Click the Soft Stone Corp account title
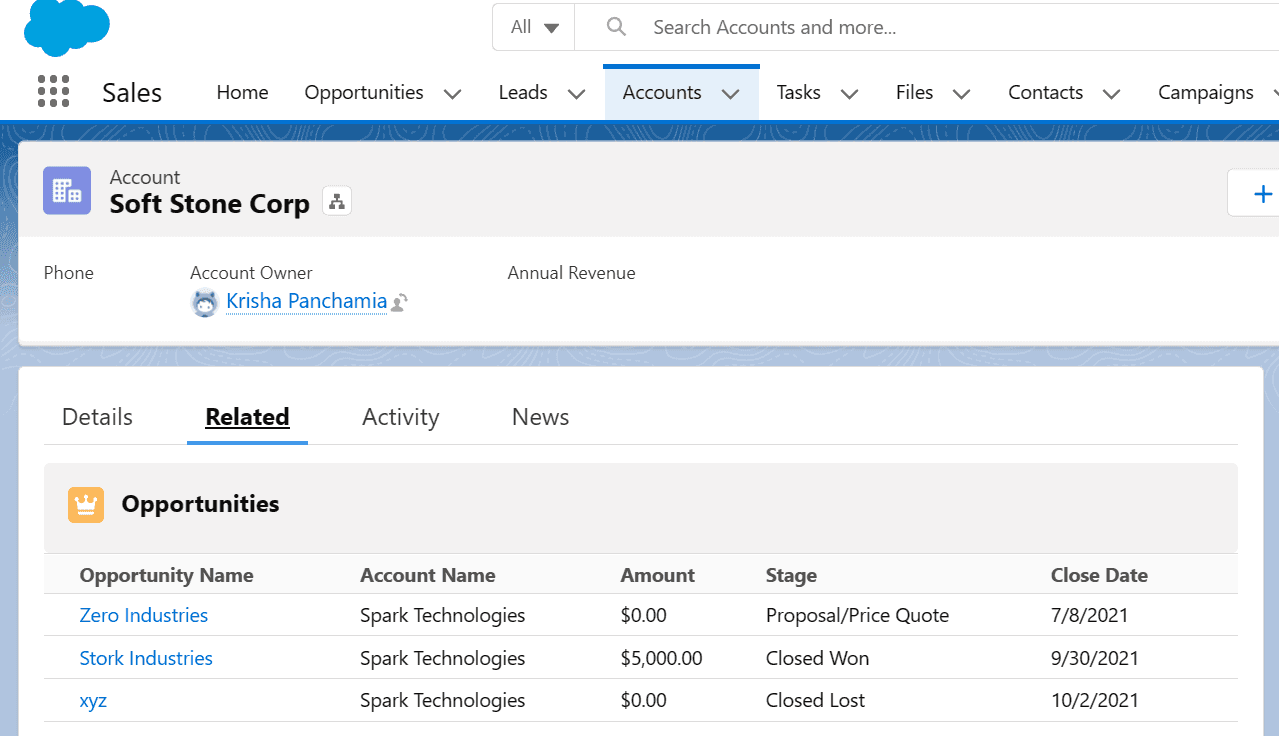Image resolution: width=1279 pixels, height=736 pixels. pyautogui.click(x=209, y=204)
